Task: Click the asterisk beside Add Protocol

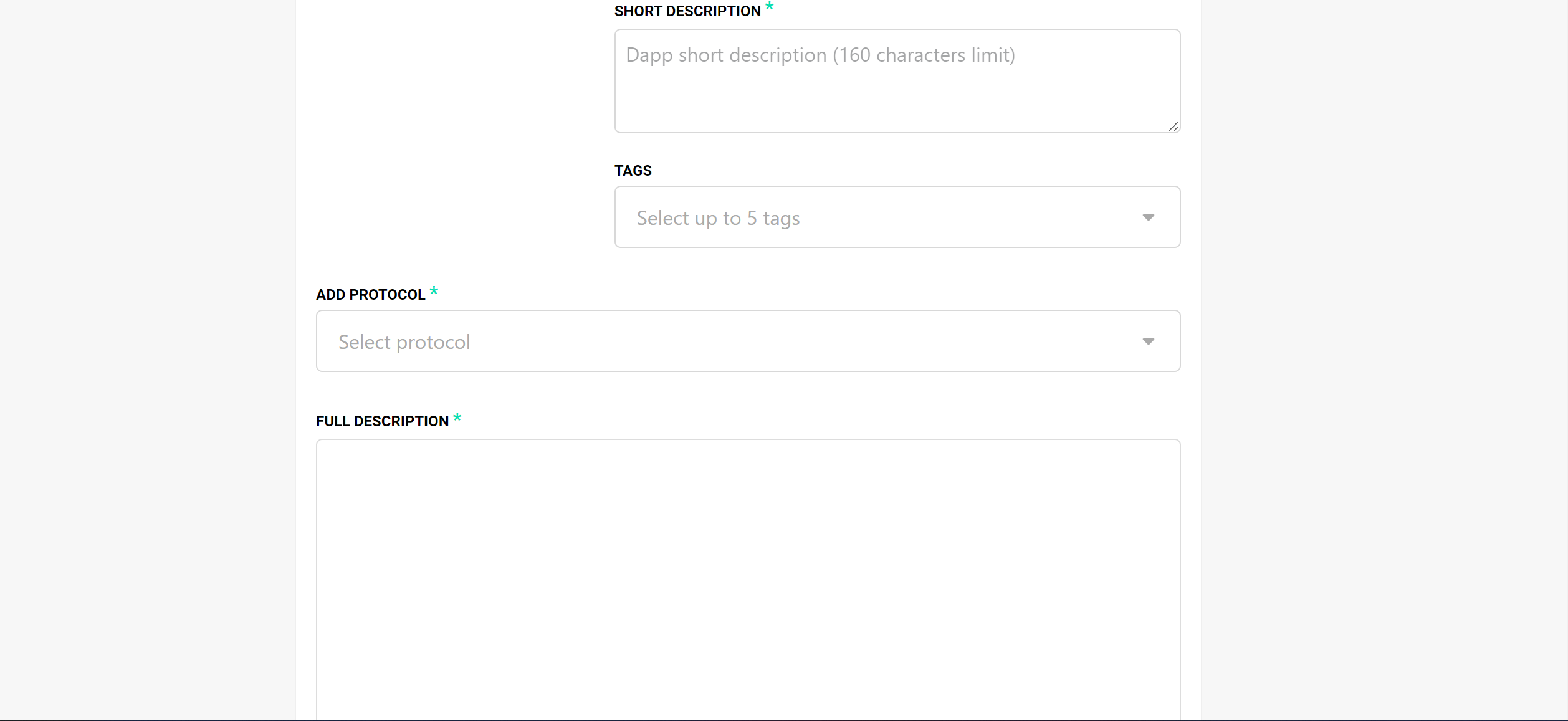Action: (434, 291)
